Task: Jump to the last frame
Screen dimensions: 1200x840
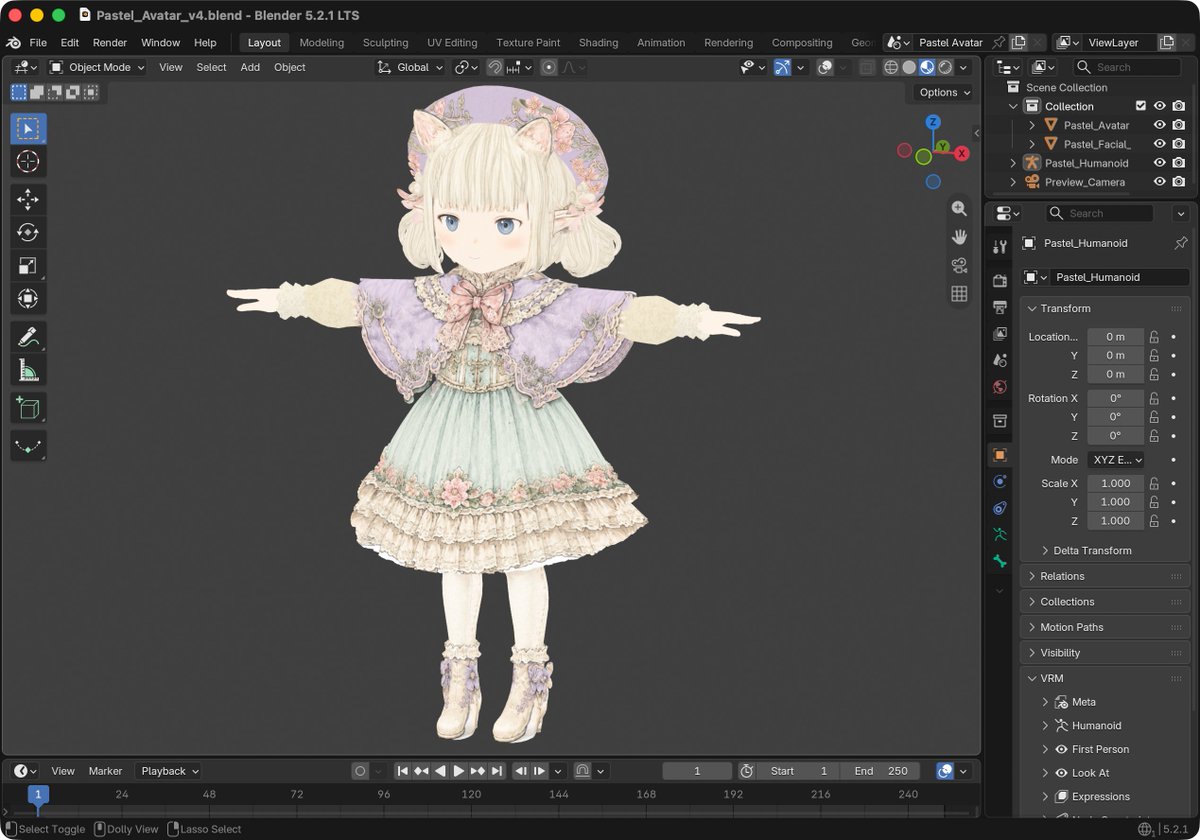Action: coord(496,771)
